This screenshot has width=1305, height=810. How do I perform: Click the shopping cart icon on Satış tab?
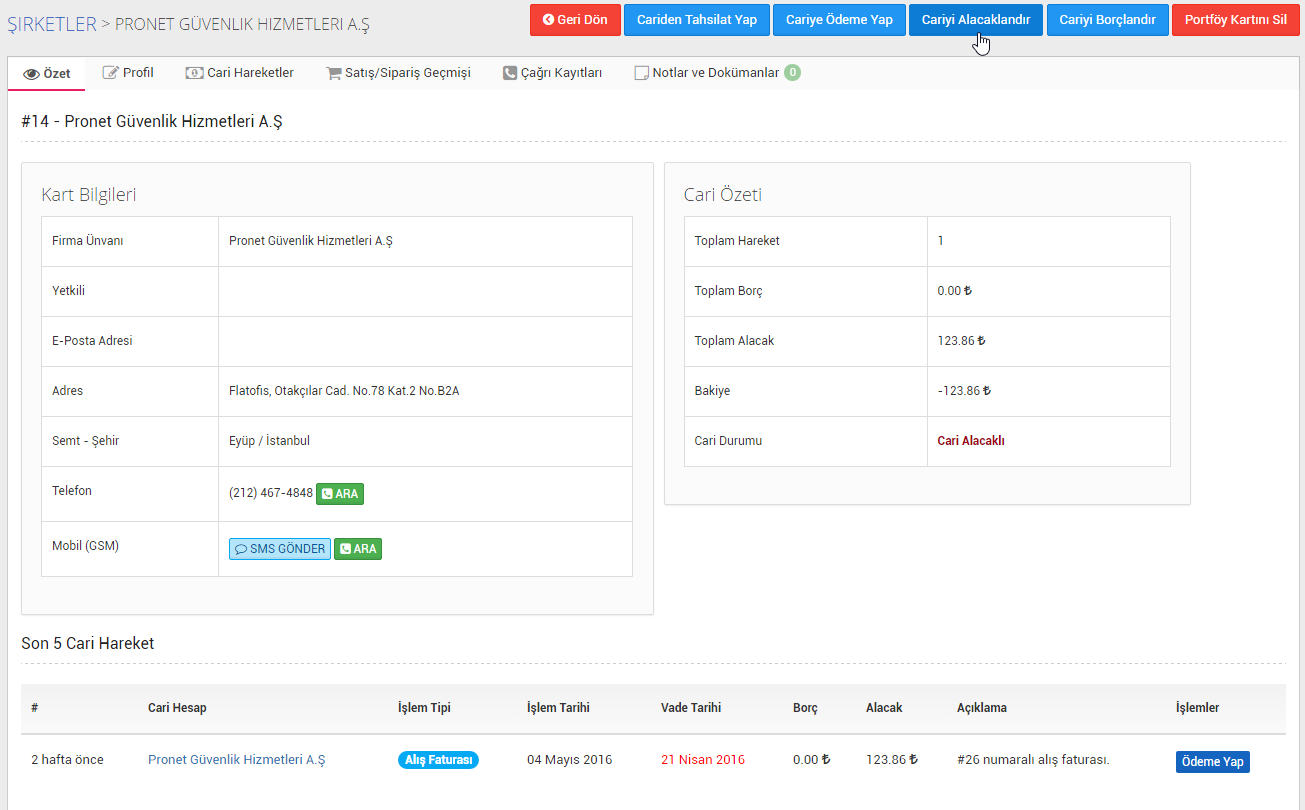tap(334, 73)
